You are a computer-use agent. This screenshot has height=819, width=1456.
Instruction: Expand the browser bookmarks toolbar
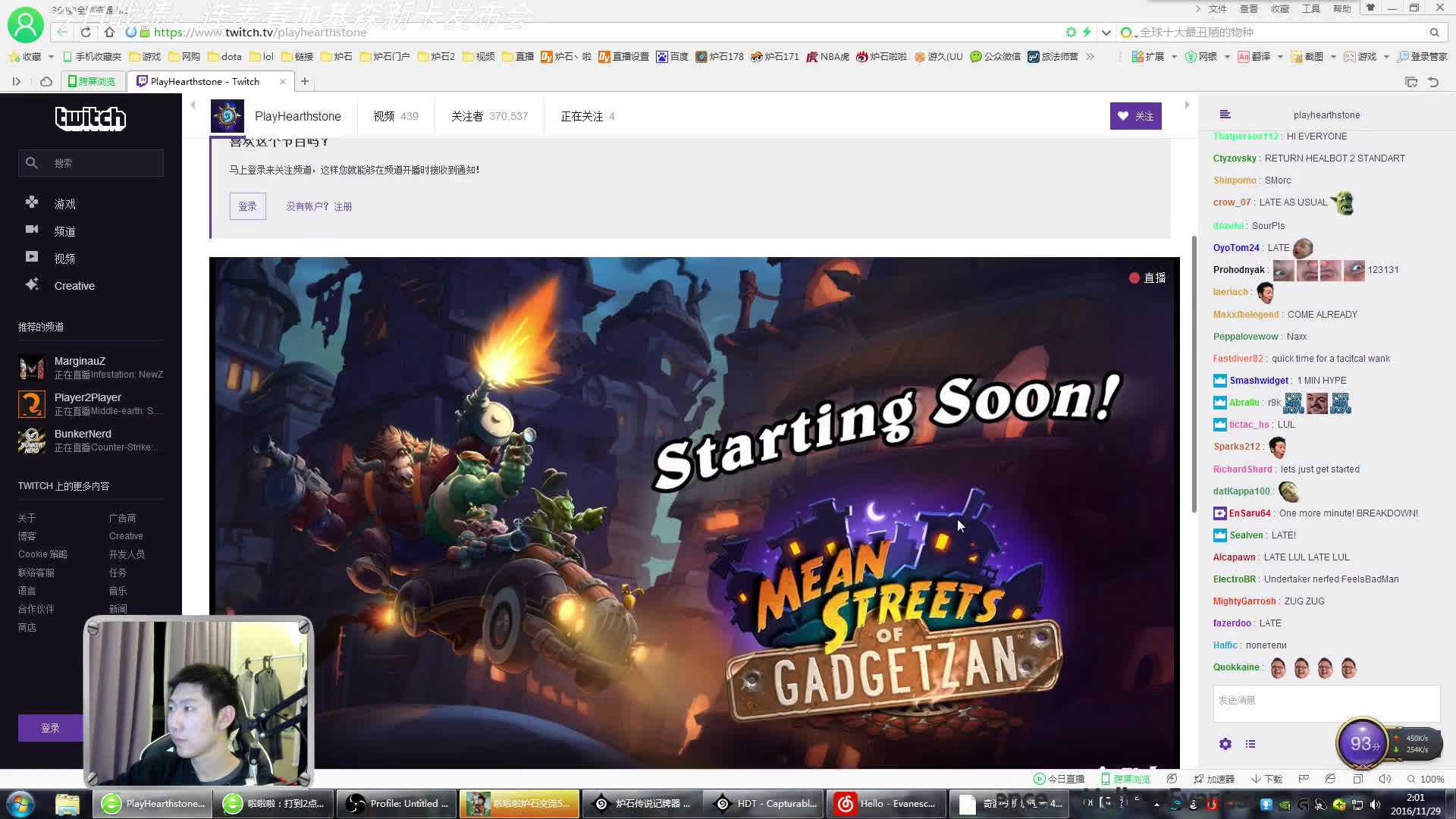click(1090, 56)
